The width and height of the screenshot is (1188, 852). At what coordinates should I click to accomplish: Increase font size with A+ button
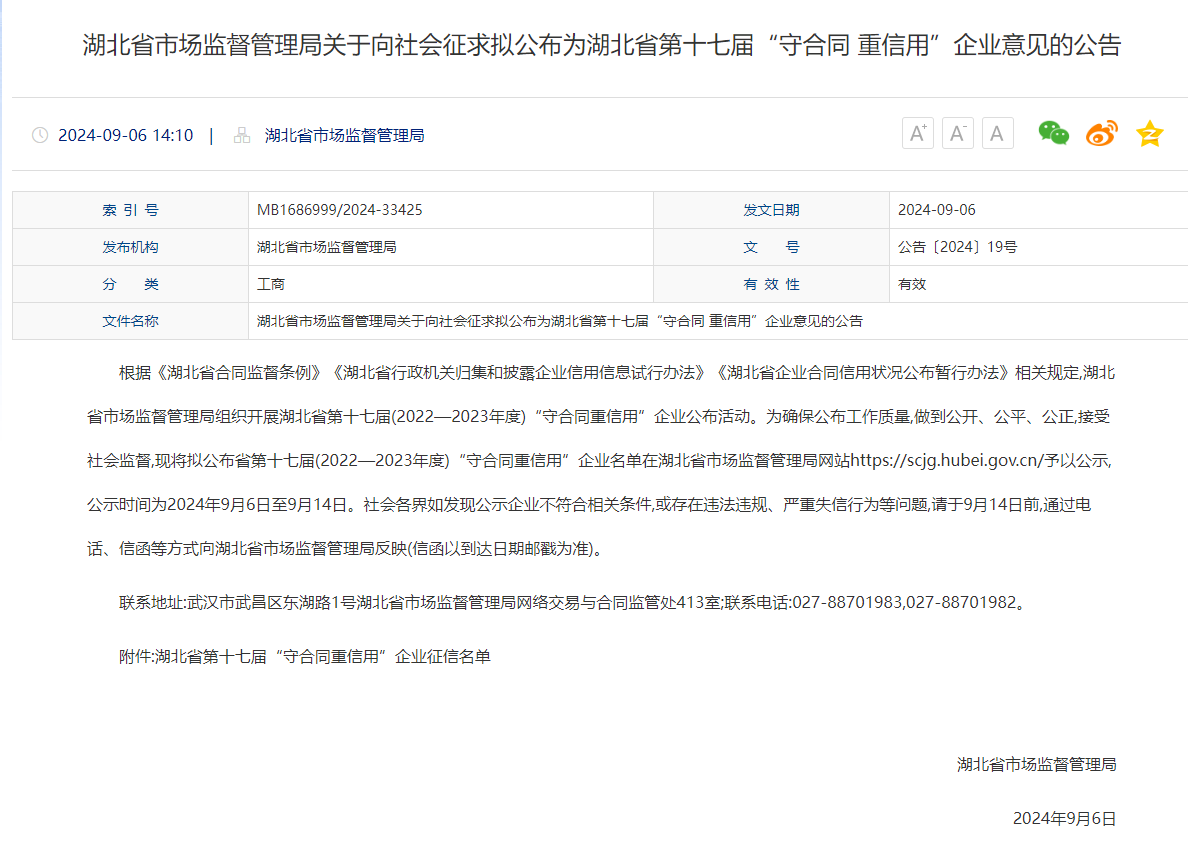point(917,134)
